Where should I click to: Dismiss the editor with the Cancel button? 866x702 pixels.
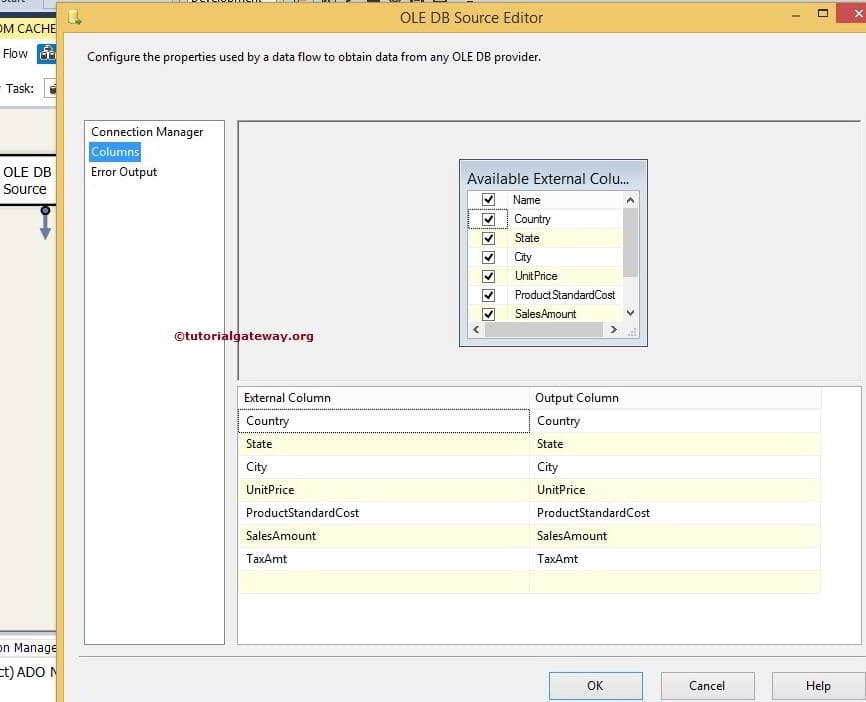707,686
